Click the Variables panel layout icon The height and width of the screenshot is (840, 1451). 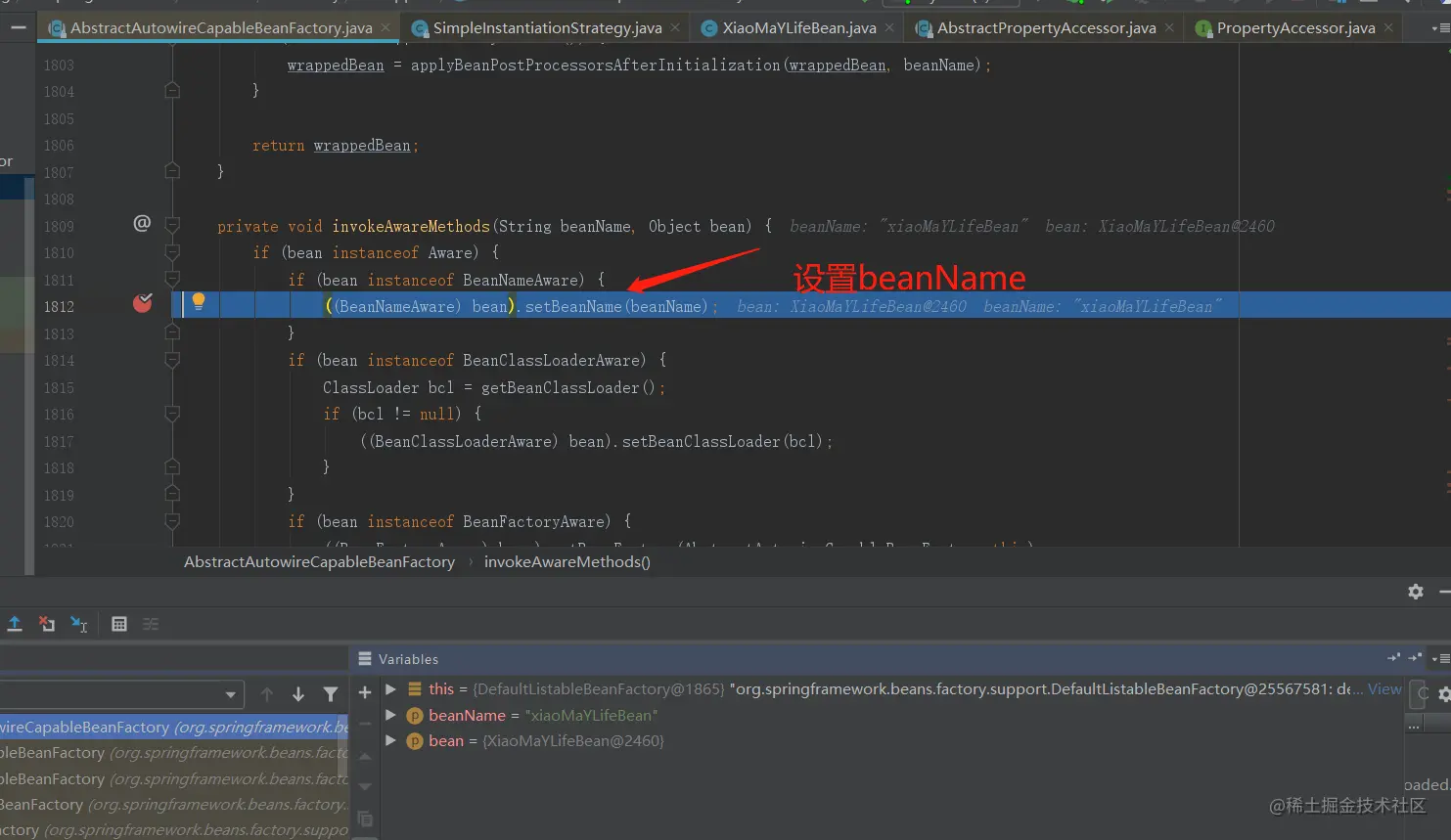click(365, 659)
